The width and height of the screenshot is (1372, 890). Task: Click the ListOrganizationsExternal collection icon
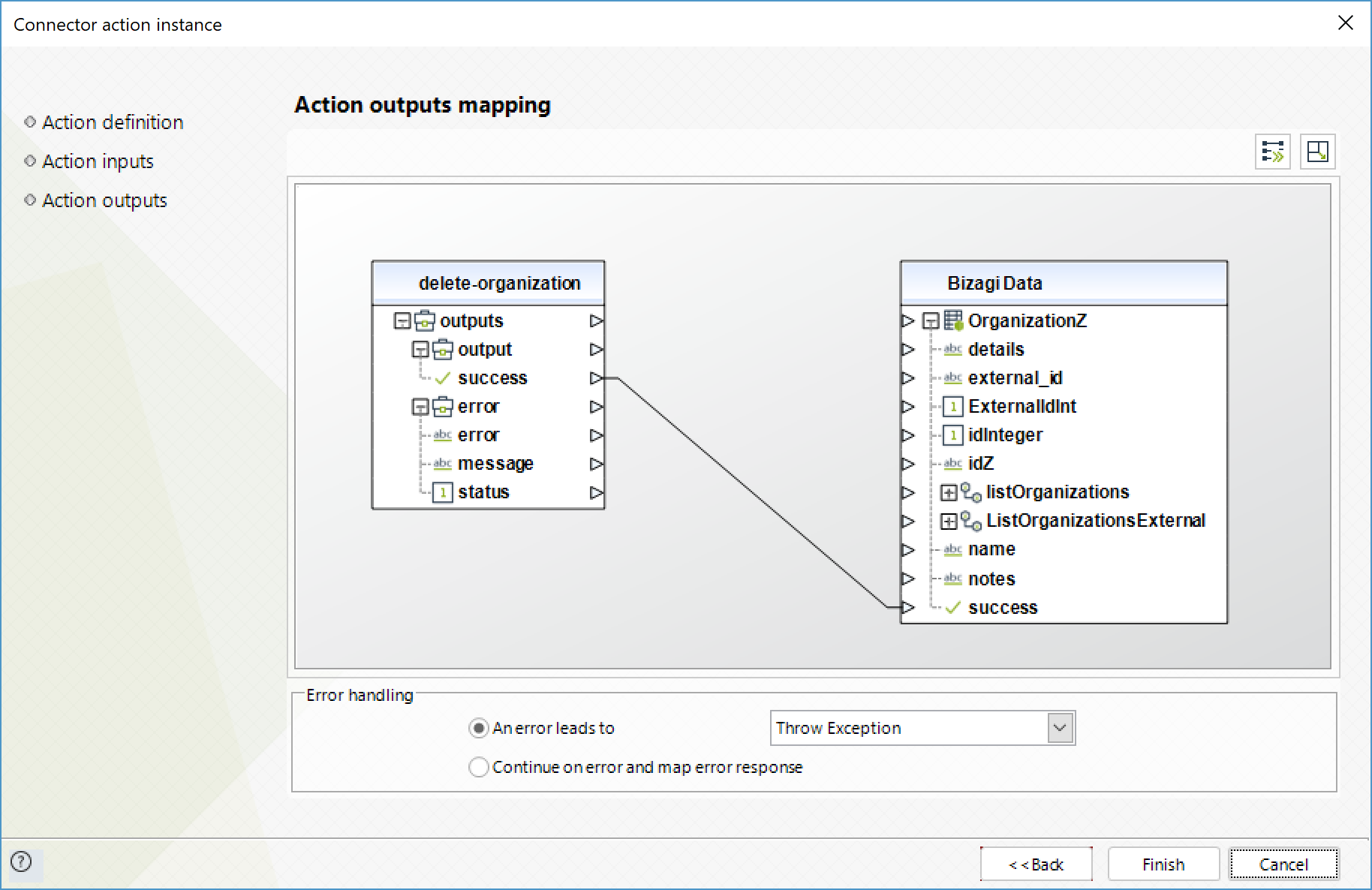[x=971, y=521]
